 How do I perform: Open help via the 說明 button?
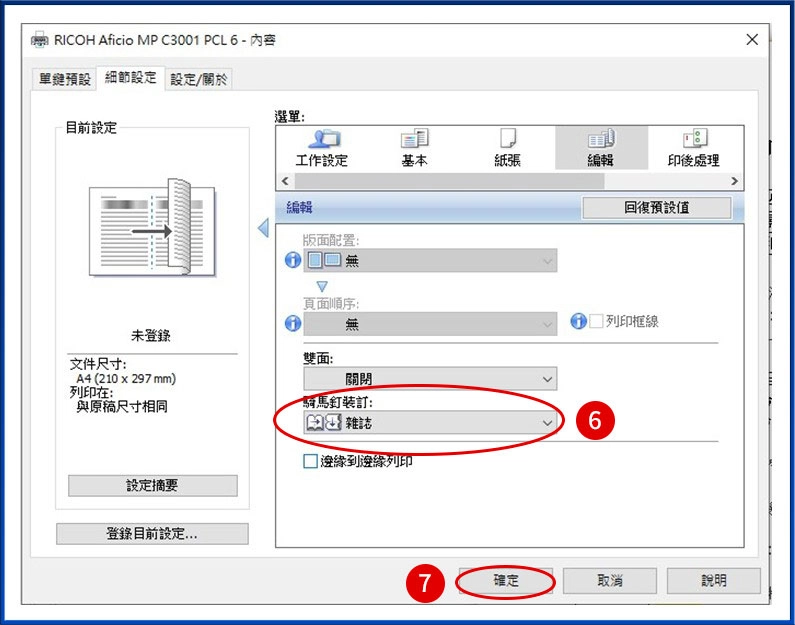(713, 580)
